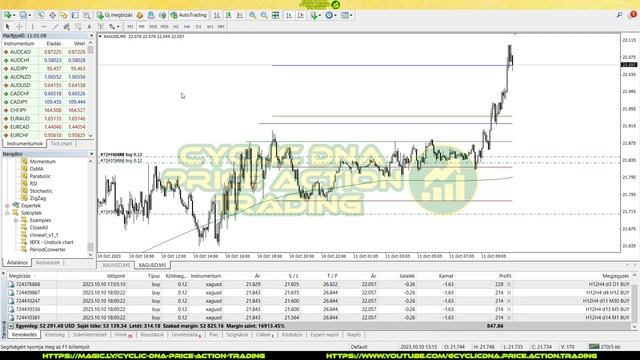Switch to D1 timeframe
The height and width of the screenshot is (360, 640).
point(198,27)
